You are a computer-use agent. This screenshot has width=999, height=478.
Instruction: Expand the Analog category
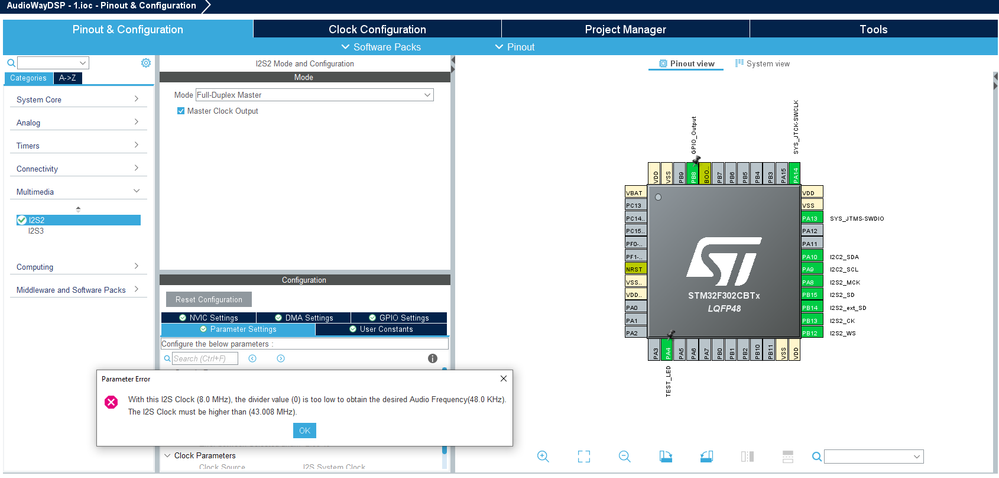point(78,122)
